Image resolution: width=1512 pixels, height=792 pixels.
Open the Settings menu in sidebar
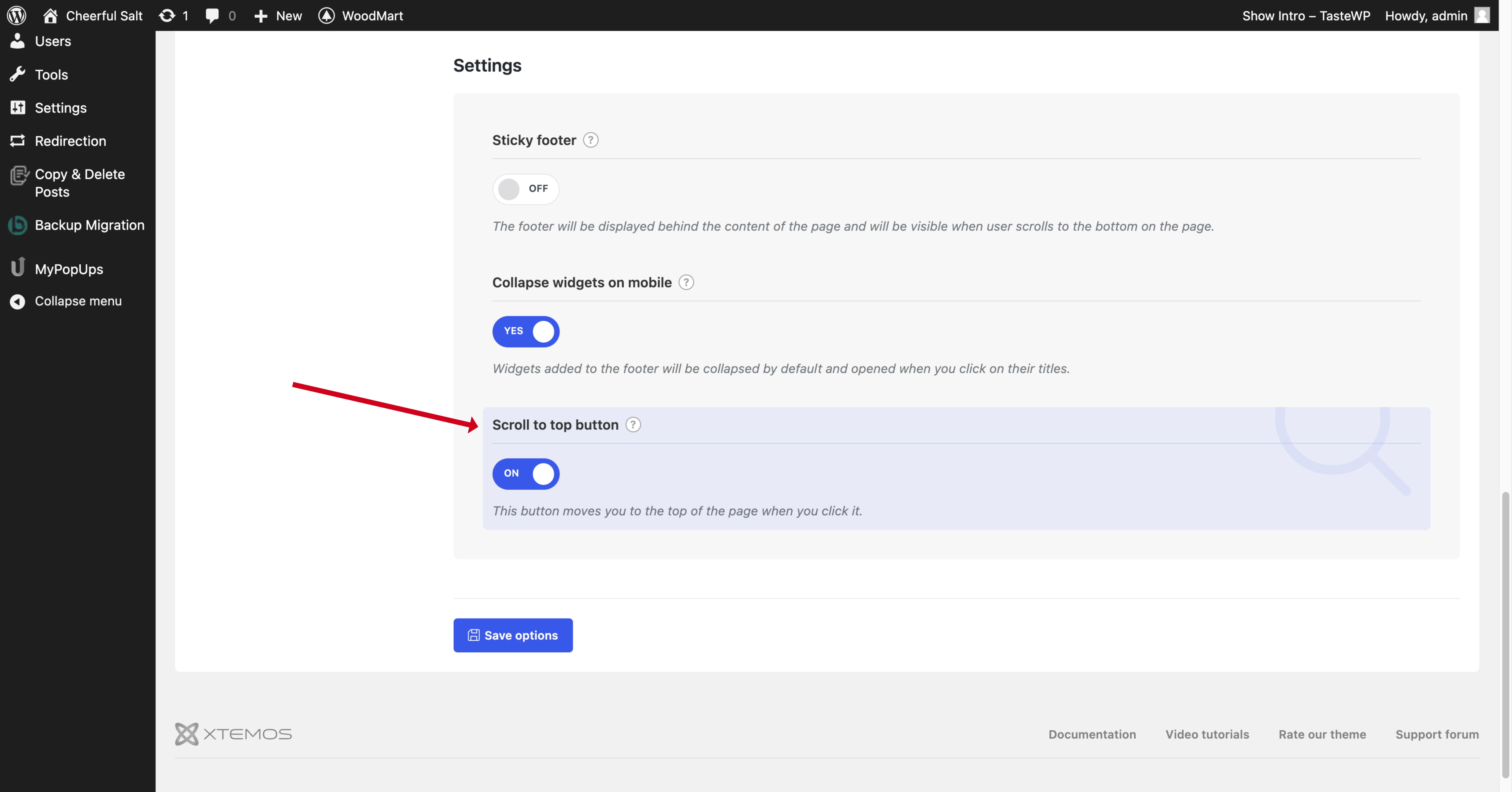click(60, 108)
